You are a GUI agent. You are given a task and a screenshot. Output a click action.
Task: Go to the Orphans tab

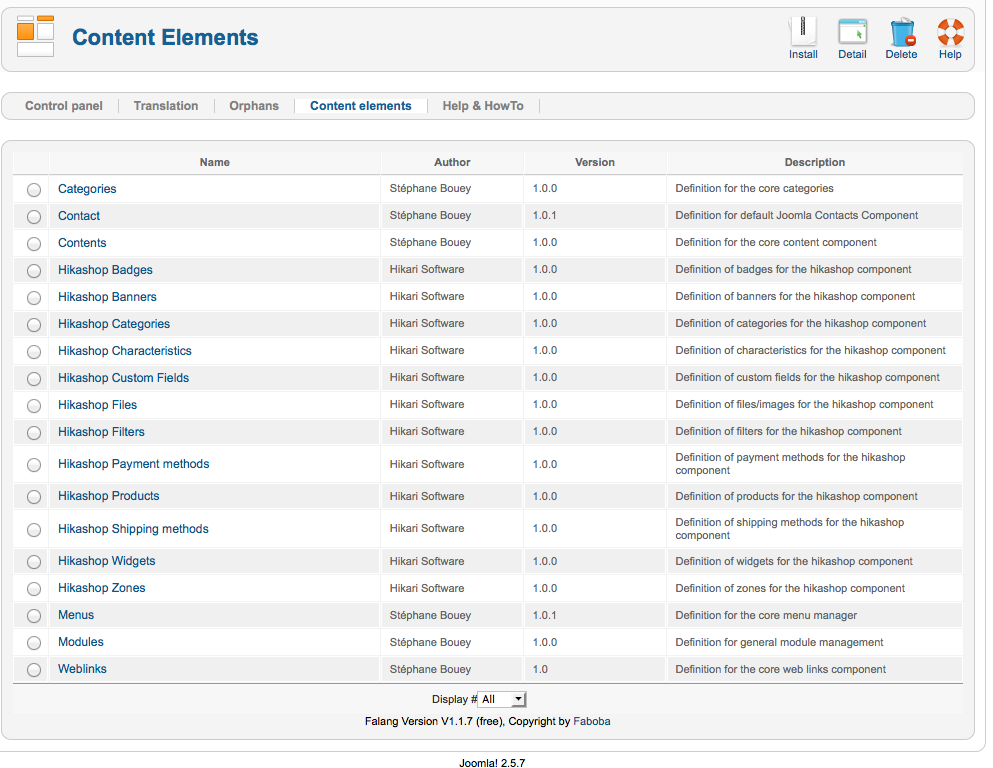[254, 106]
